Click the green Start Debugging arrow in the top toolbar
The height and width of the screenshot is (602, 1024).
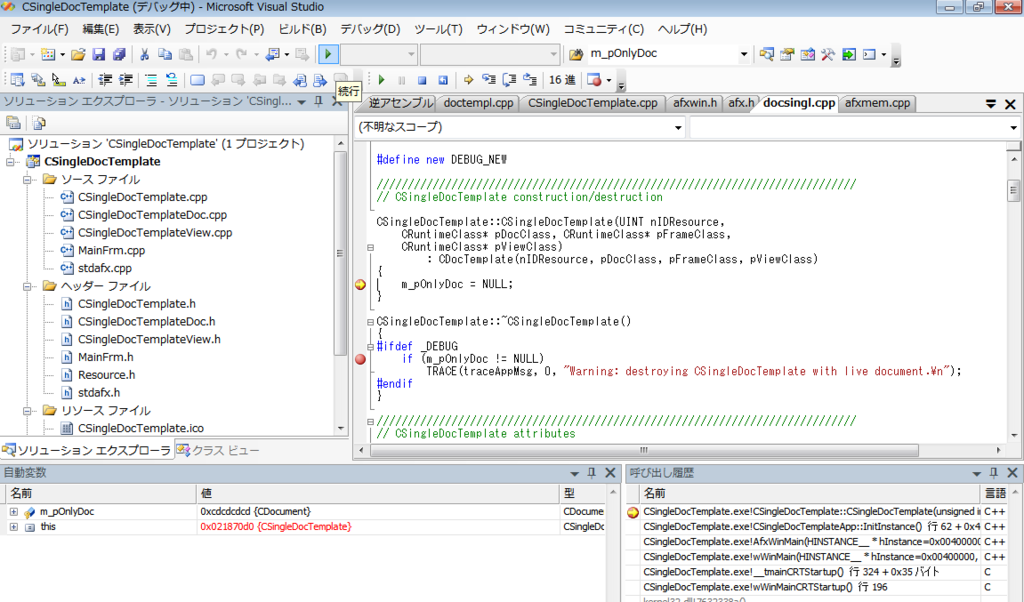click(x=328, y=54)
